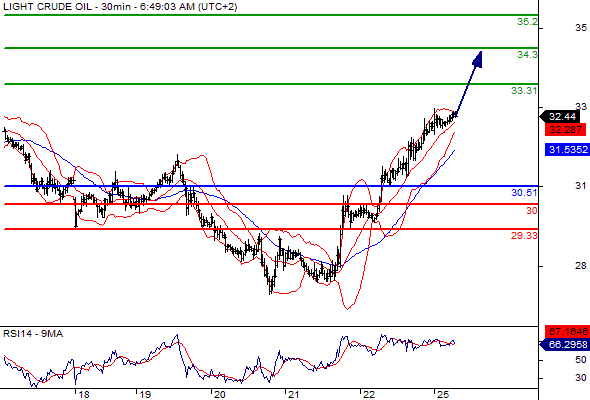590x400 pixels.
Task: Click the red 67.1646 RSI value tag
Action: 567,332
